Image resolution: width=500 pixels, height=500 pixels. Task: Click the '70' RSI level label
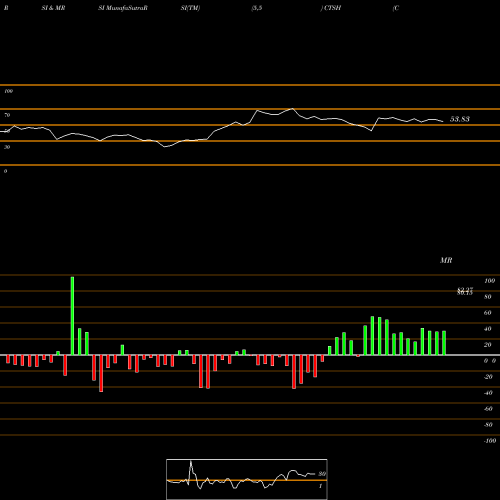click(x=7, y=115)
